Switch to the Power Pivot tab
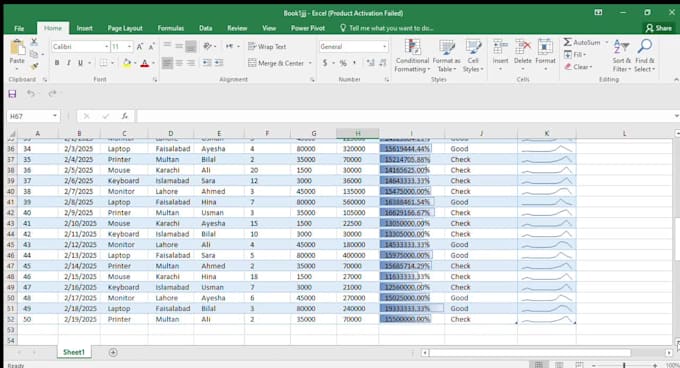Screen dimensions: 680x368 (x=308, y=28)
